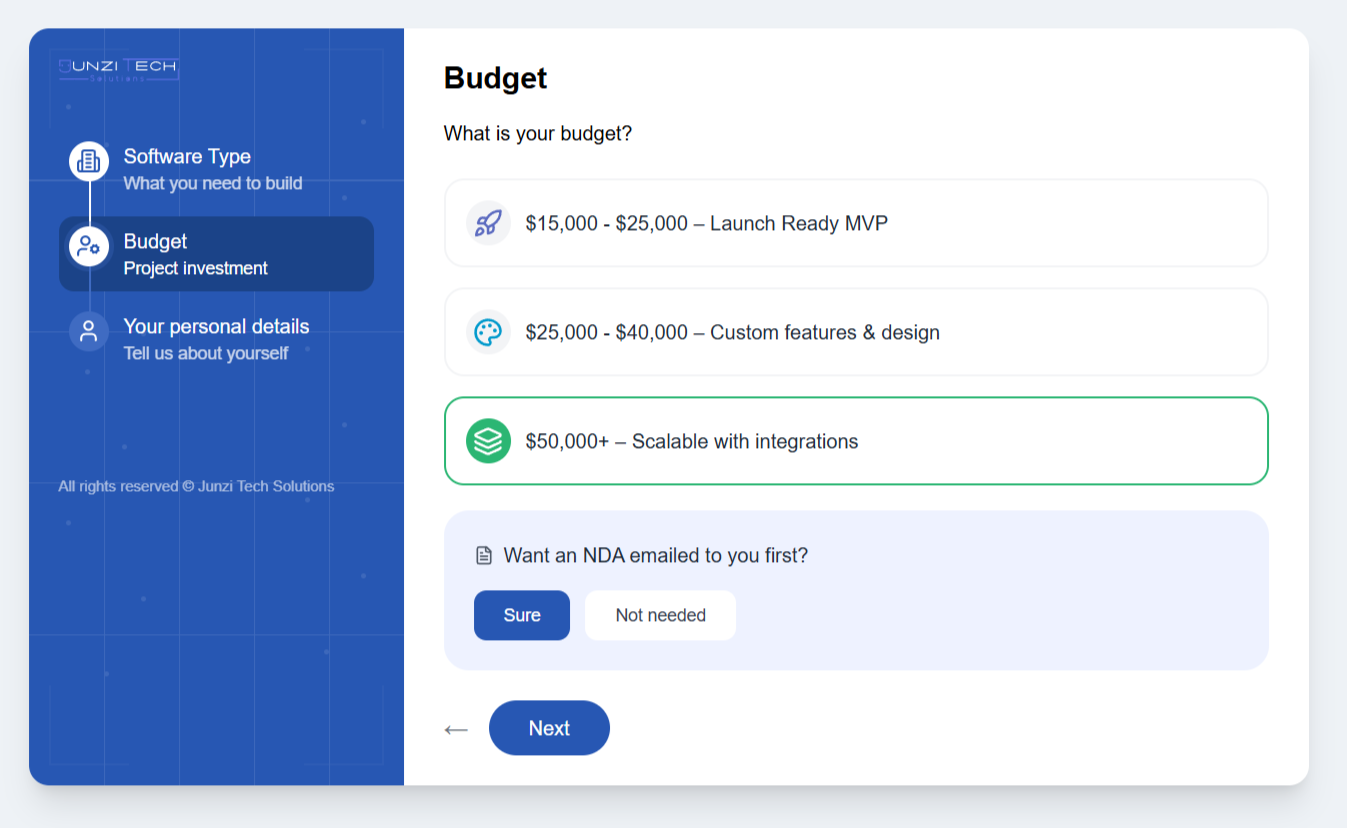Click the NDA document icon
This screenshot has height=828, width=1347.
(484, 555)
